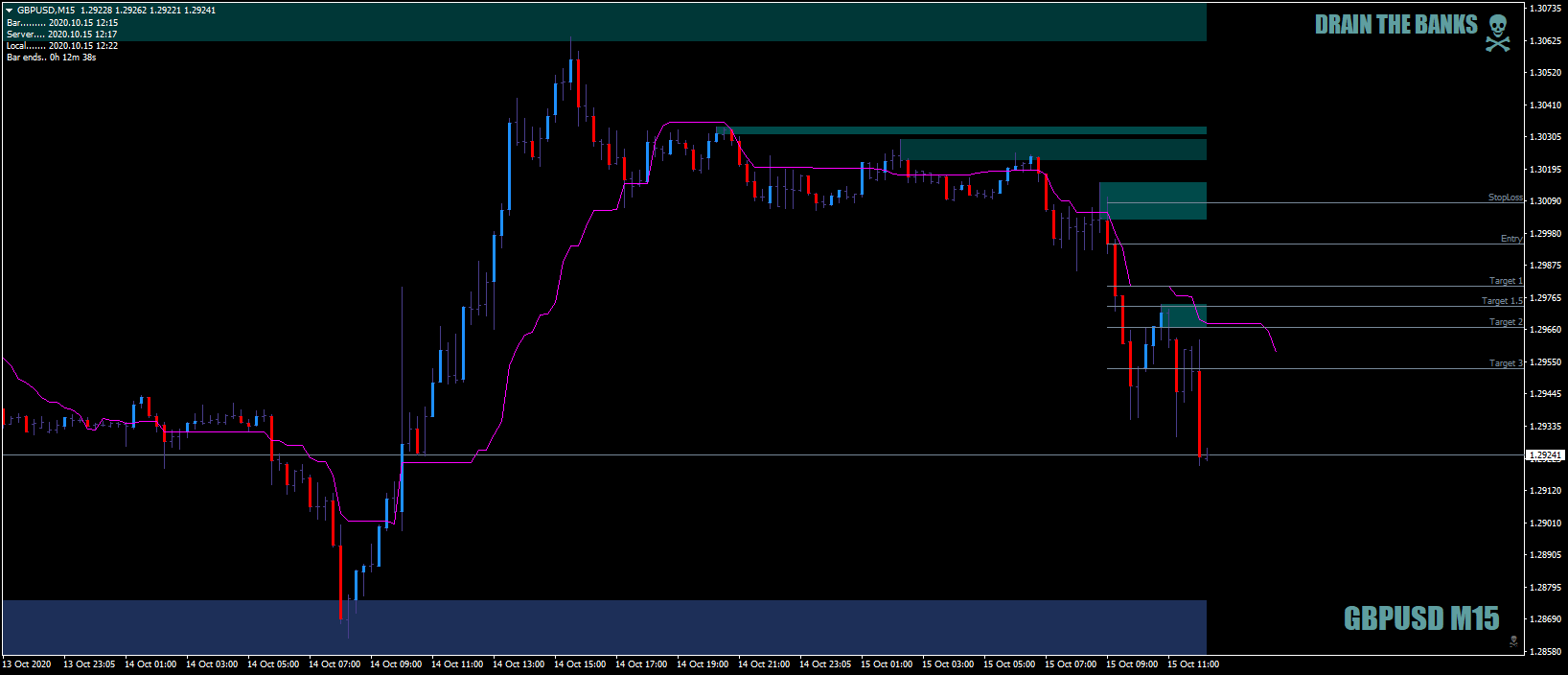This screenshot has width=1568, height=675.
Task: Click the '15 Oct 03:00' time axis label
Action: coord(948,663)
